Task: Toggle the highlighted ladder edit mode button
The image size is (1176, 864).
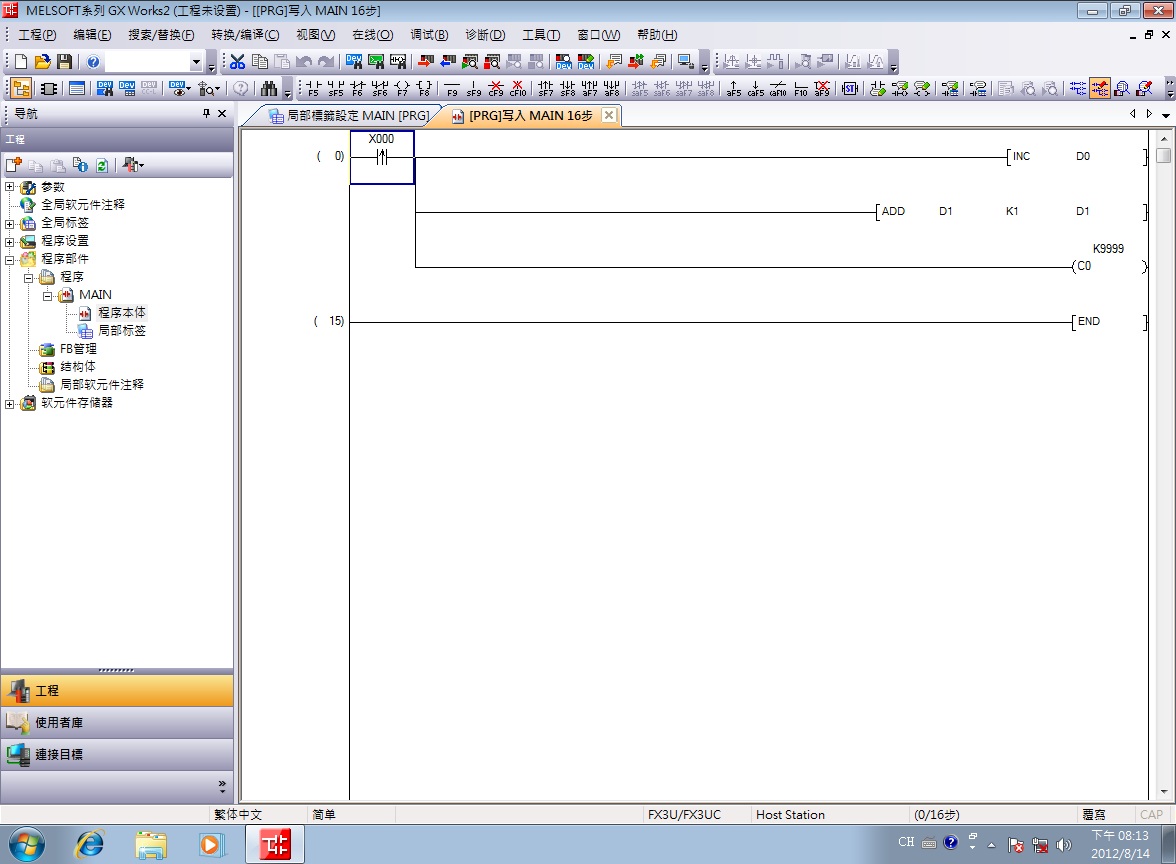Action: (x=1100, y=88)
